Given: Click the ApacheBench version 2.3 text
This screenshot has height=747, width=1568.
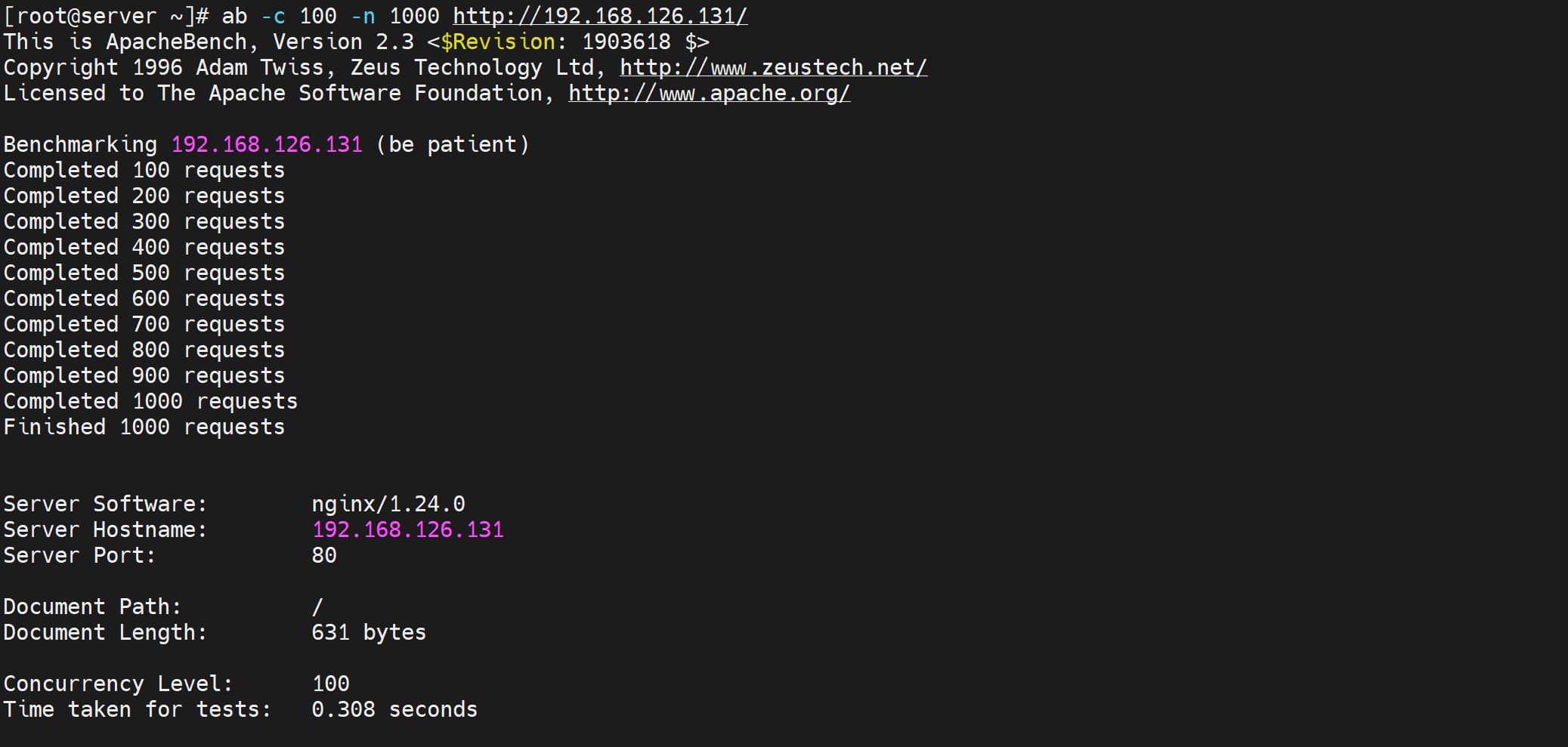Looking at the screenshot, I should (x=344, y=42).
